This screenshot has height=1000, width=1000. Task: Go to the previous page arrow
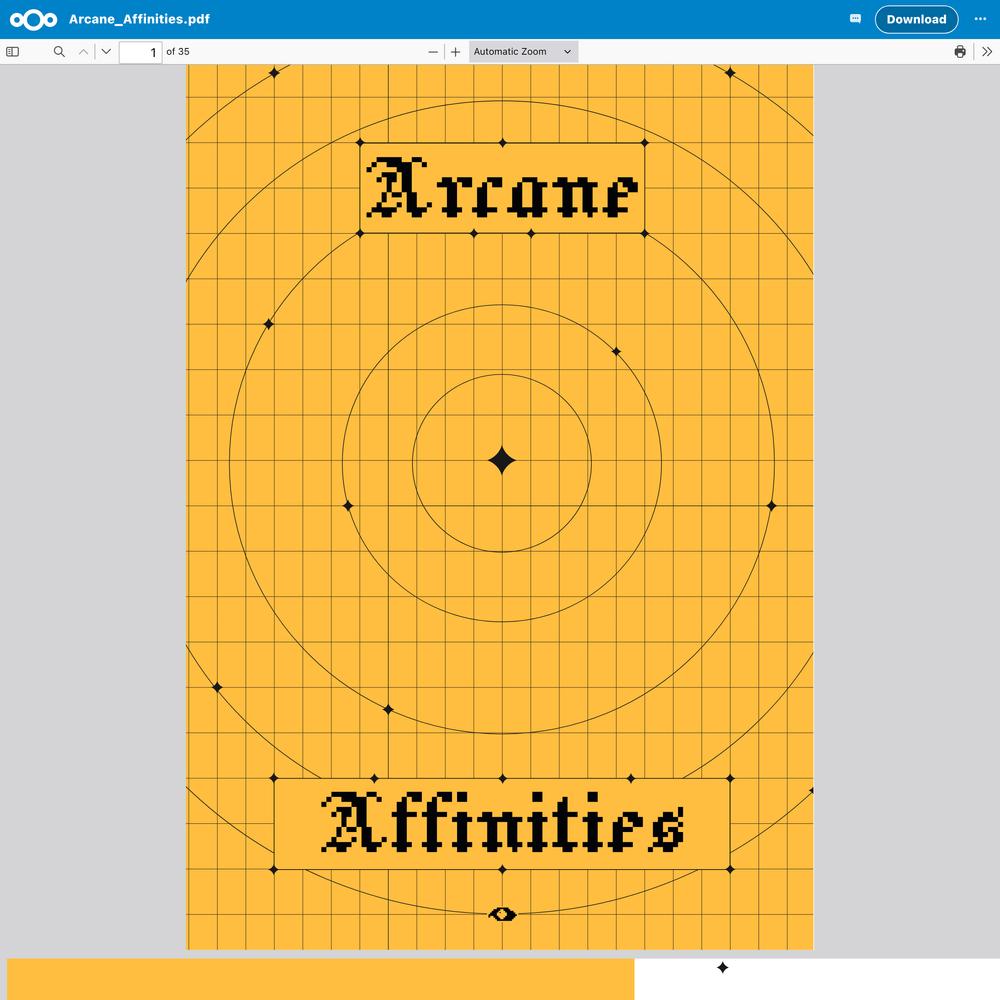pyautogui.click(x=84, y=52)
